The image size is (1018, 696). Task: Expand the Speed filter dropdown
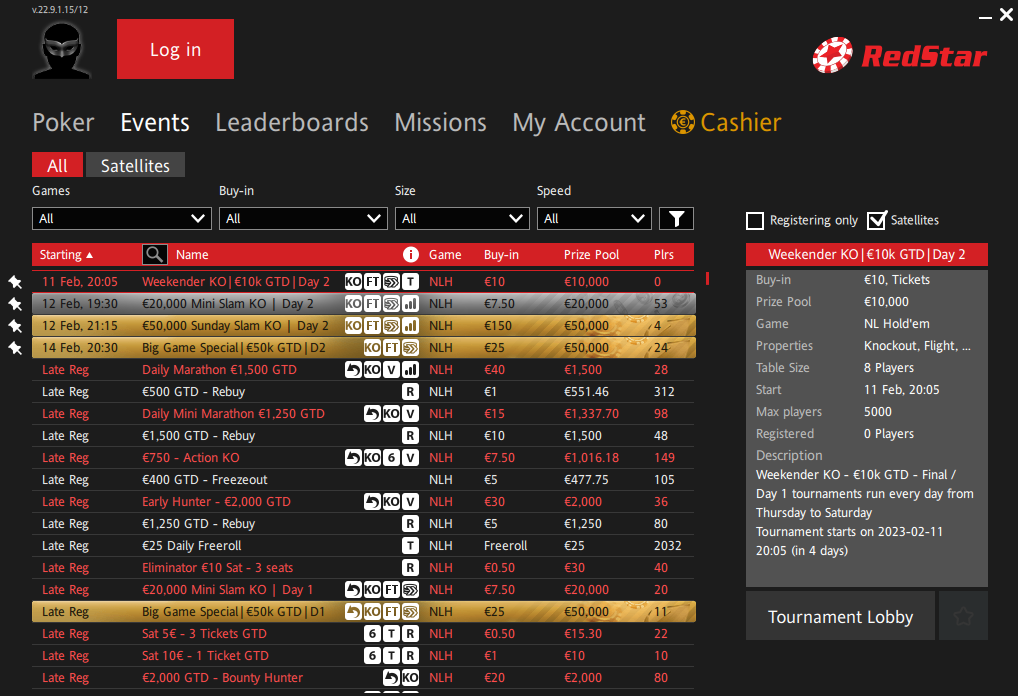tap(594, 219)
